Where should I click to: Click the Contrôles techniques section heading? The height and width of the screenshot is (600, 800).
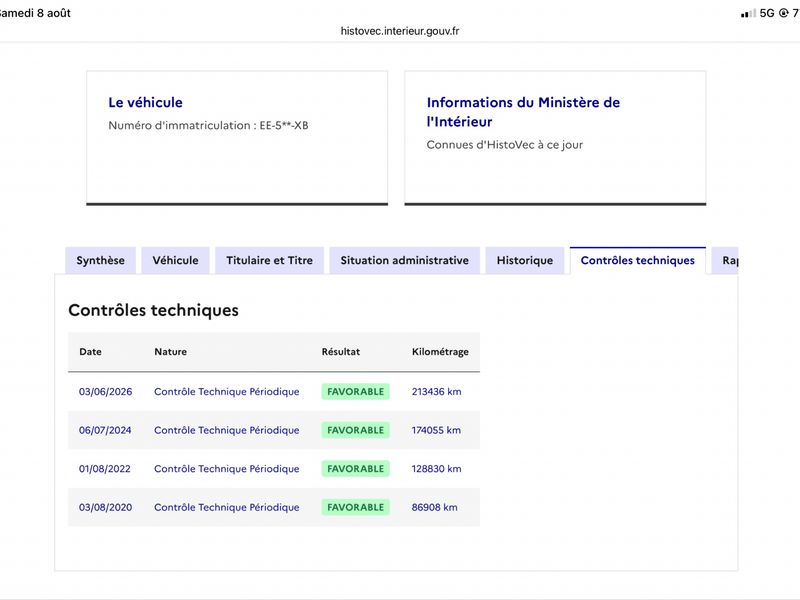[154, 310]
